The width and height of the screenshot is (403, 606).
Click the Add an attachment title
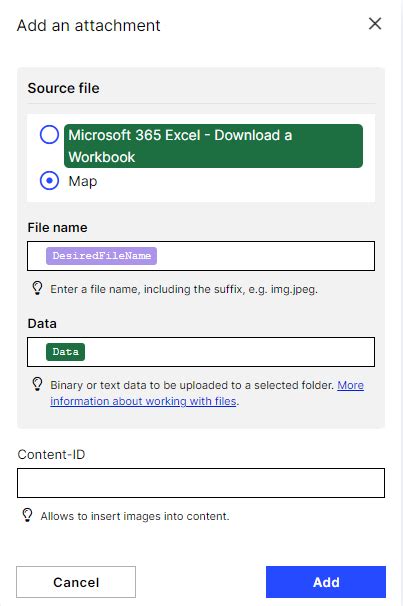88,26
